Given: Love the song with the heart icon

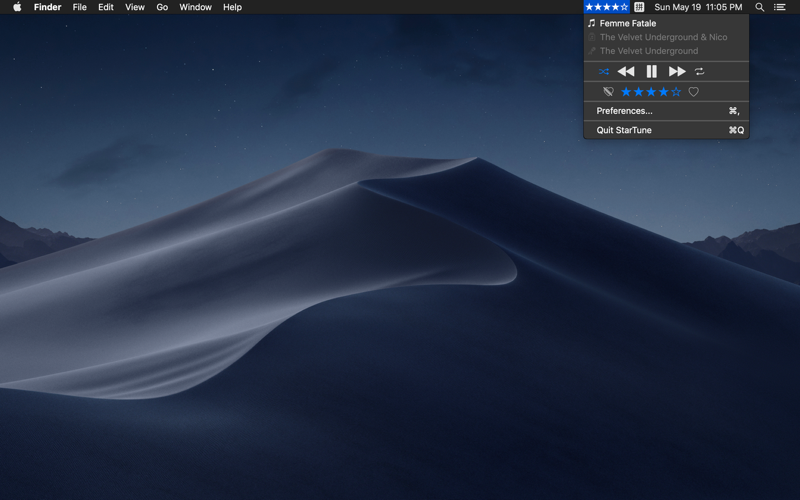Looking at the screenshot, I should [693, 92].
